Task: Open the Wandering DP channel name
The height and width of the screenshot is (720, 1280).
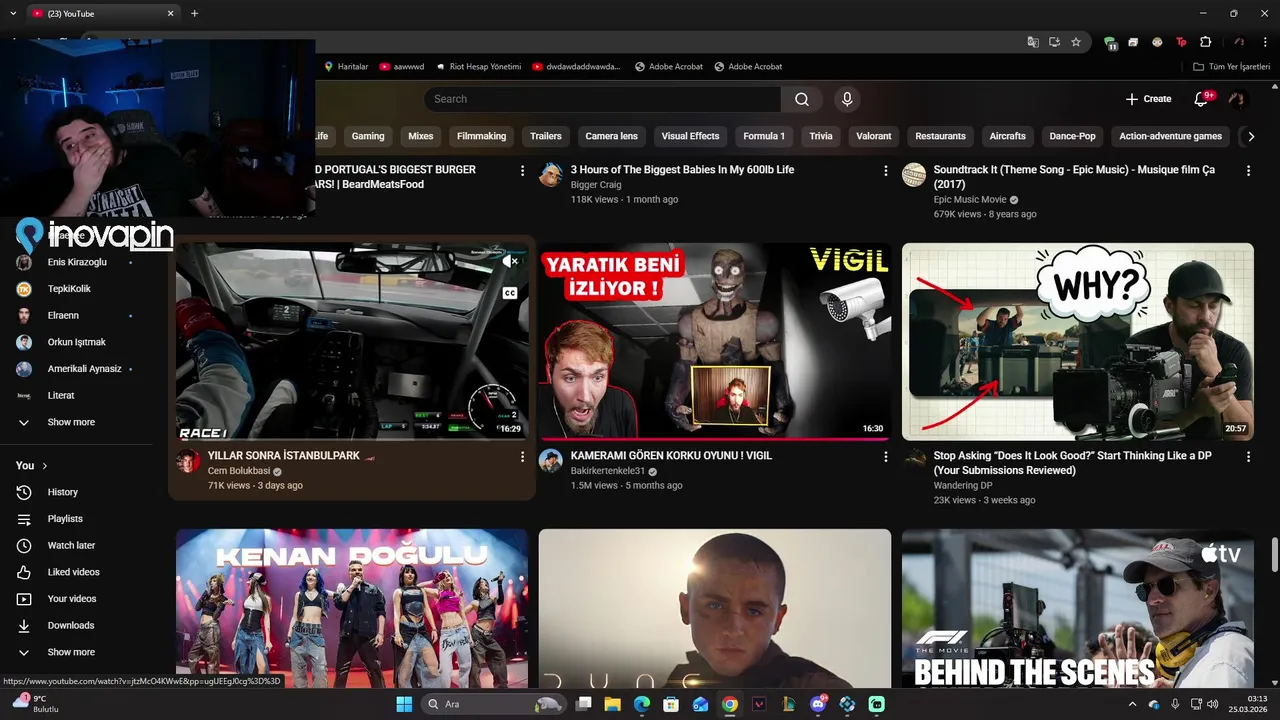Action: point(963,486)
